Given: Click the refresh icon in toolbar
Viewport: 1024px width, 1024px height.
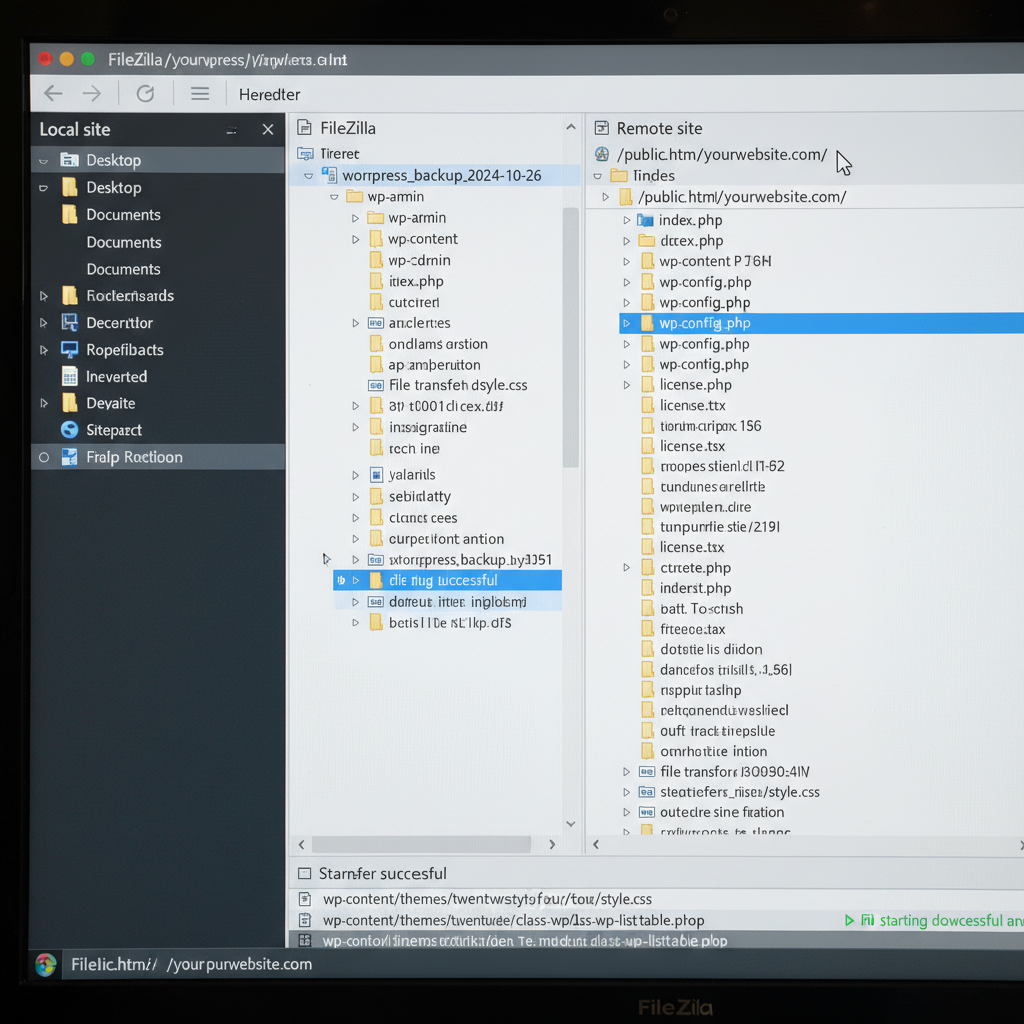Looking at the screenshot, I should [x=145, y=93].
